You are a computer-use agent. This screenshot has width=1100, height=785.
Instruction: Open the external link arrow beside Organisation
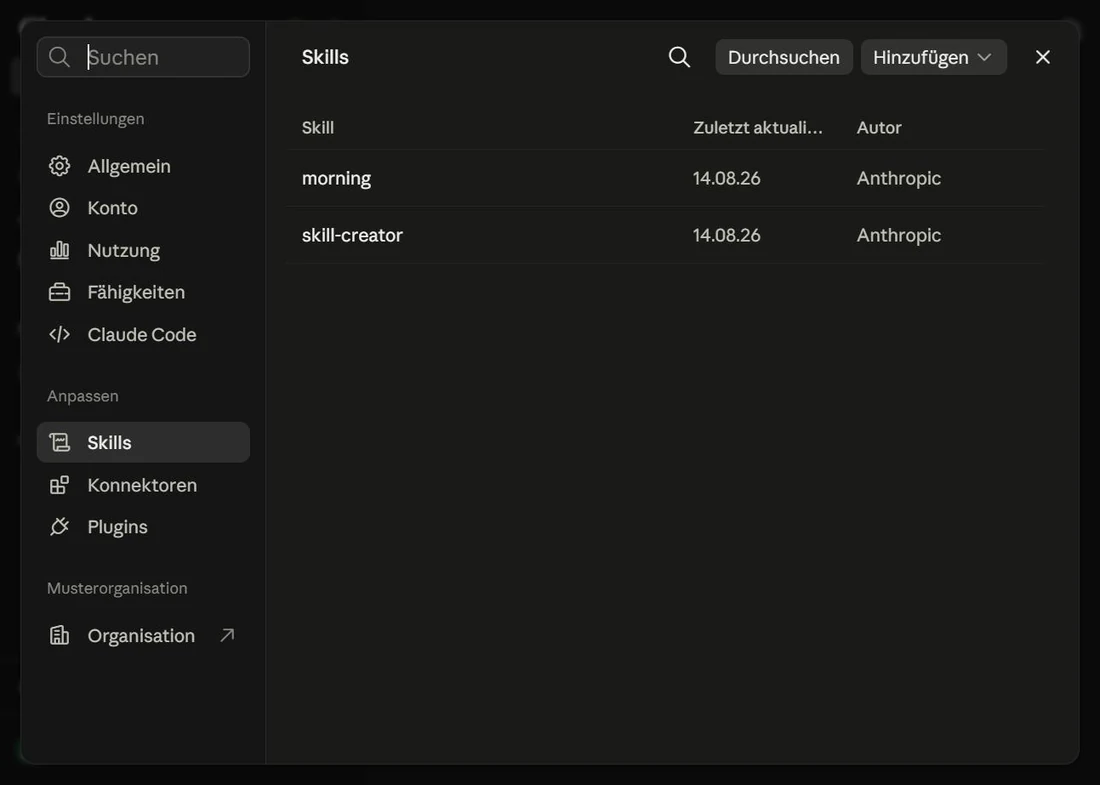(227, 635)
